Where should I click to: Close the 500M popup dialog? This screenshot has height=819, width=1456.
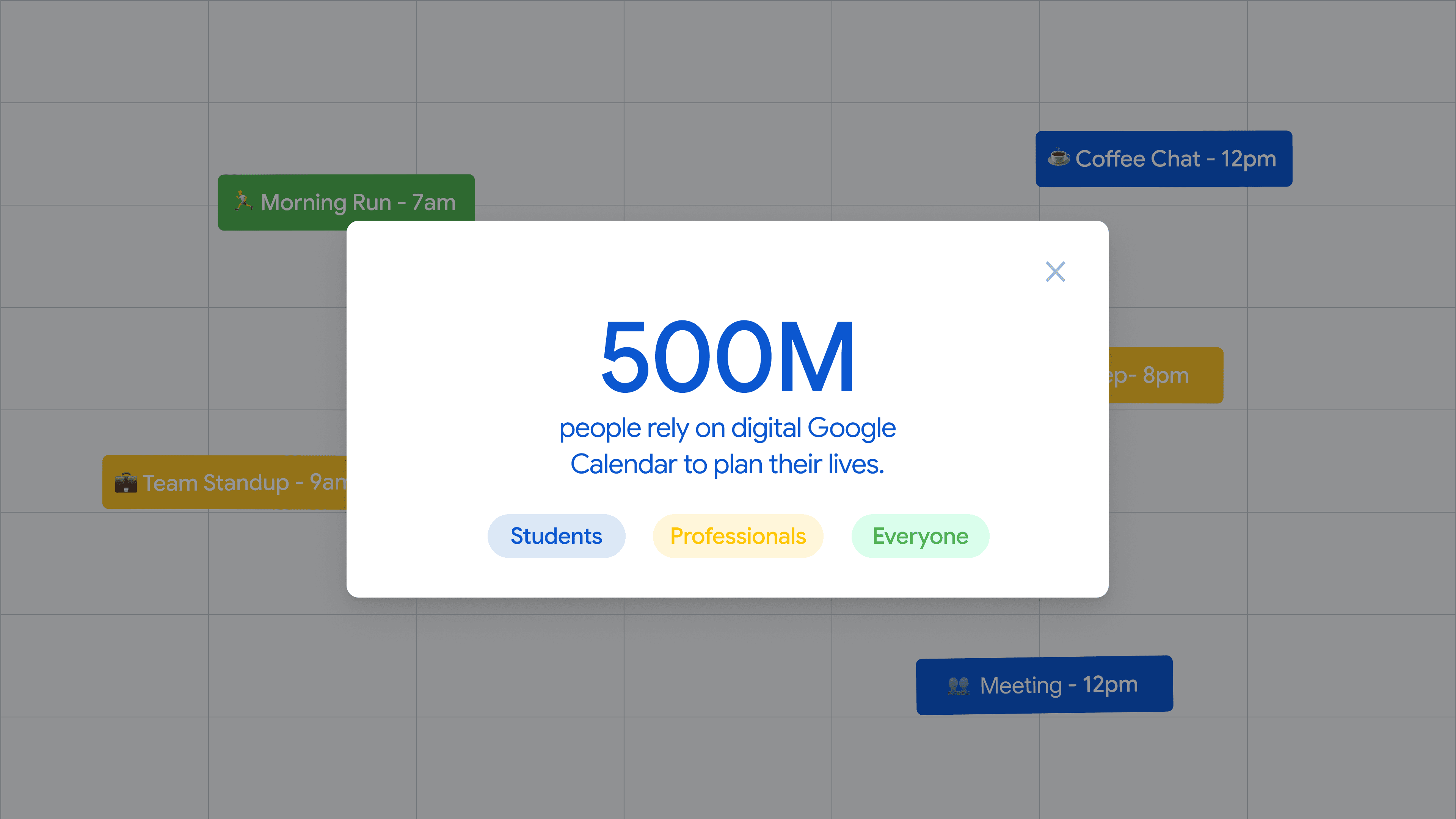(x=1055, y=272)
